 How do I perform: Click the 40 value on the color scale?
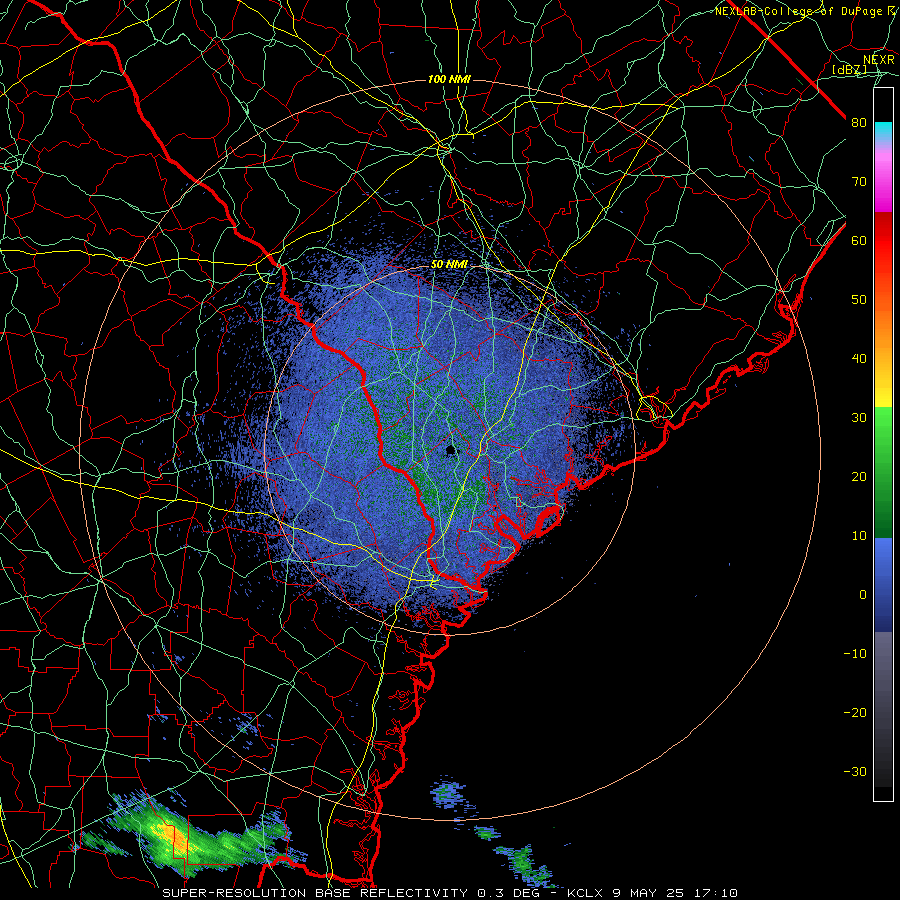pos(859,359)
